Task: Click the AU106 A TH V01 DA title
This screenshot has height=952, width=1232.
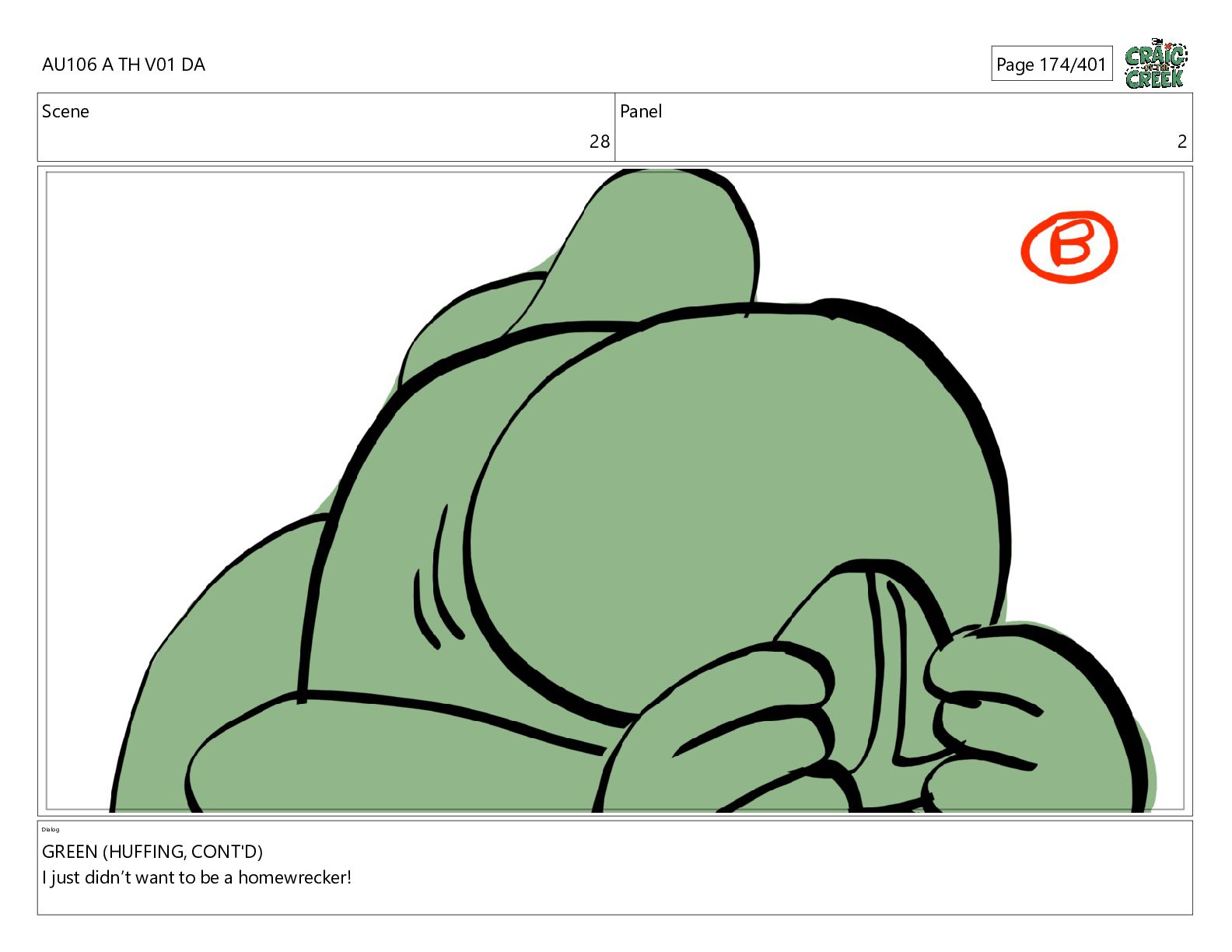Action: point(124,65)
